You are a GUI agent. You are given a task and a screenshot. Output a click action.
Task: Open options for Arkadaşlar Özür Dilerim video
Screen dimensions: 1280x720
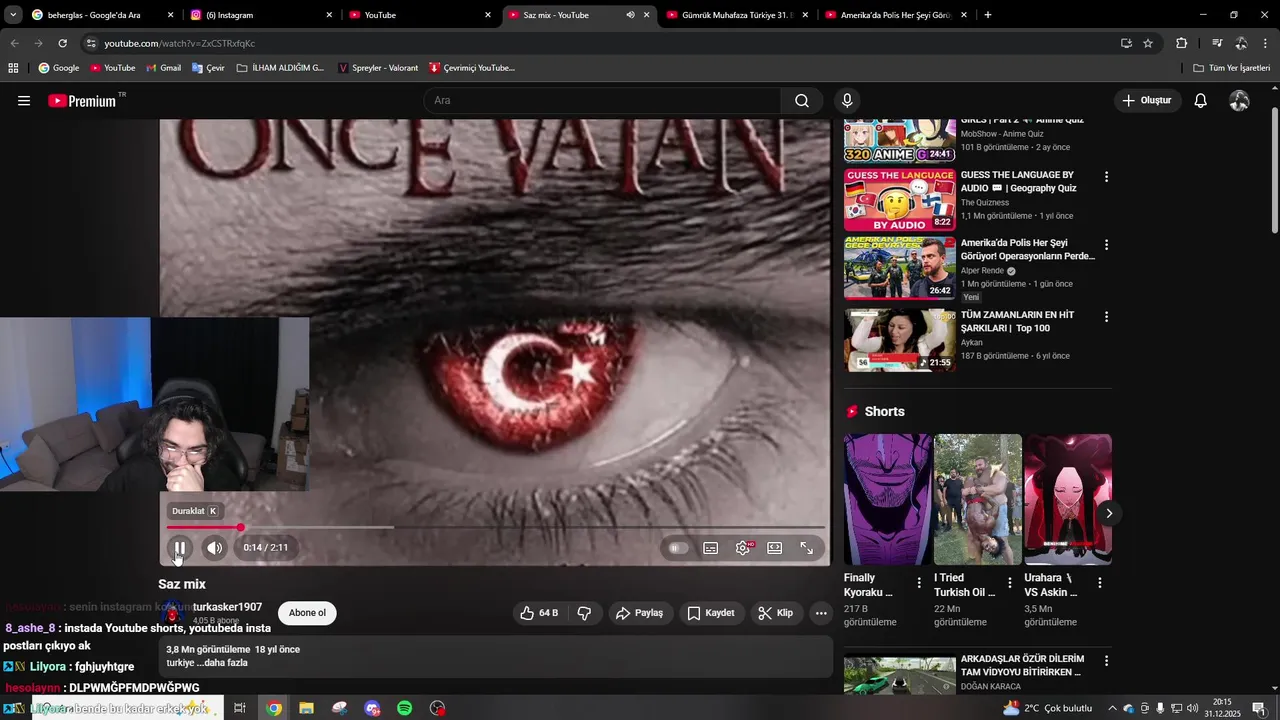pyautogui.click(x=1106, y=661)
